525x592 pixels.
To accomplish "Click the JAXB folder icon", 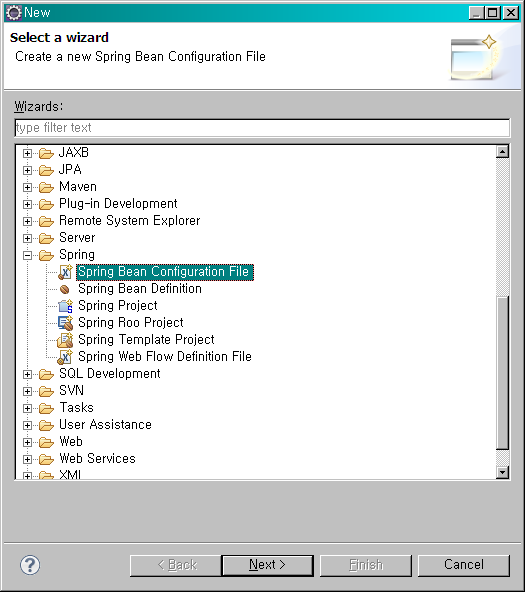I will point(46,153).
